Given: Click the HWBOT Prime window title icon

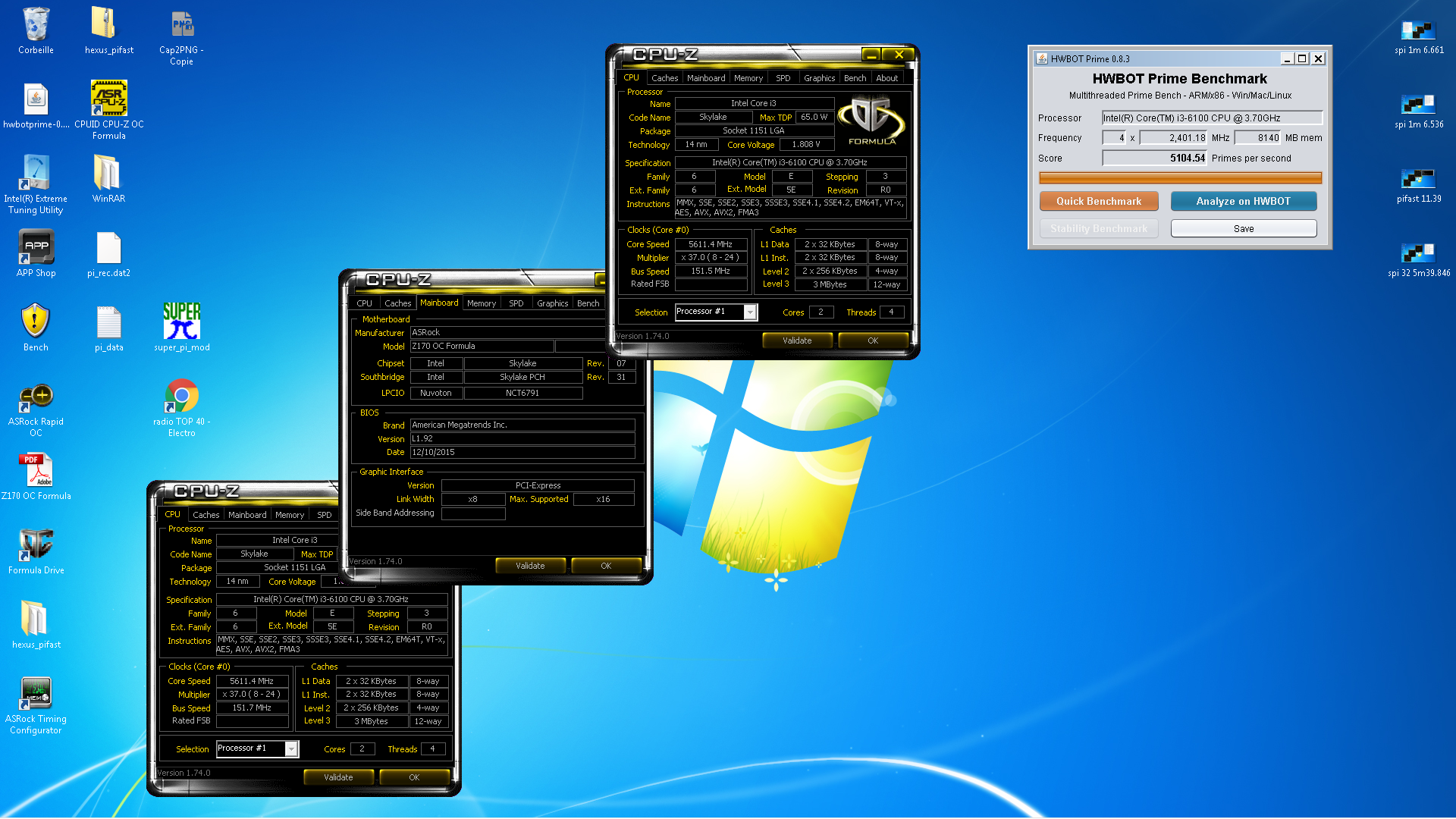Looking at the screenshot, I should tap(1042, 58).
